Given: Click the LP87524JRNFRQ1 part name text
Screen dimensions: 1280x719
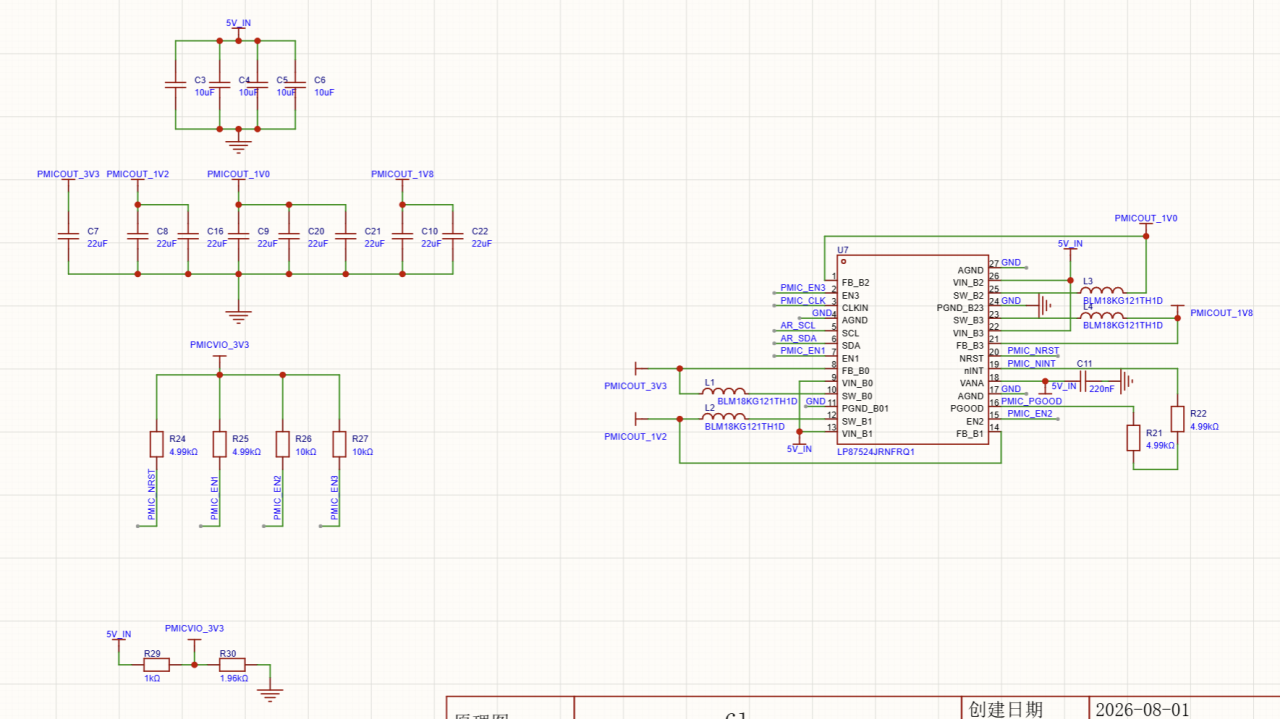Looking at the screenshot, I should (x=876, y=451).
